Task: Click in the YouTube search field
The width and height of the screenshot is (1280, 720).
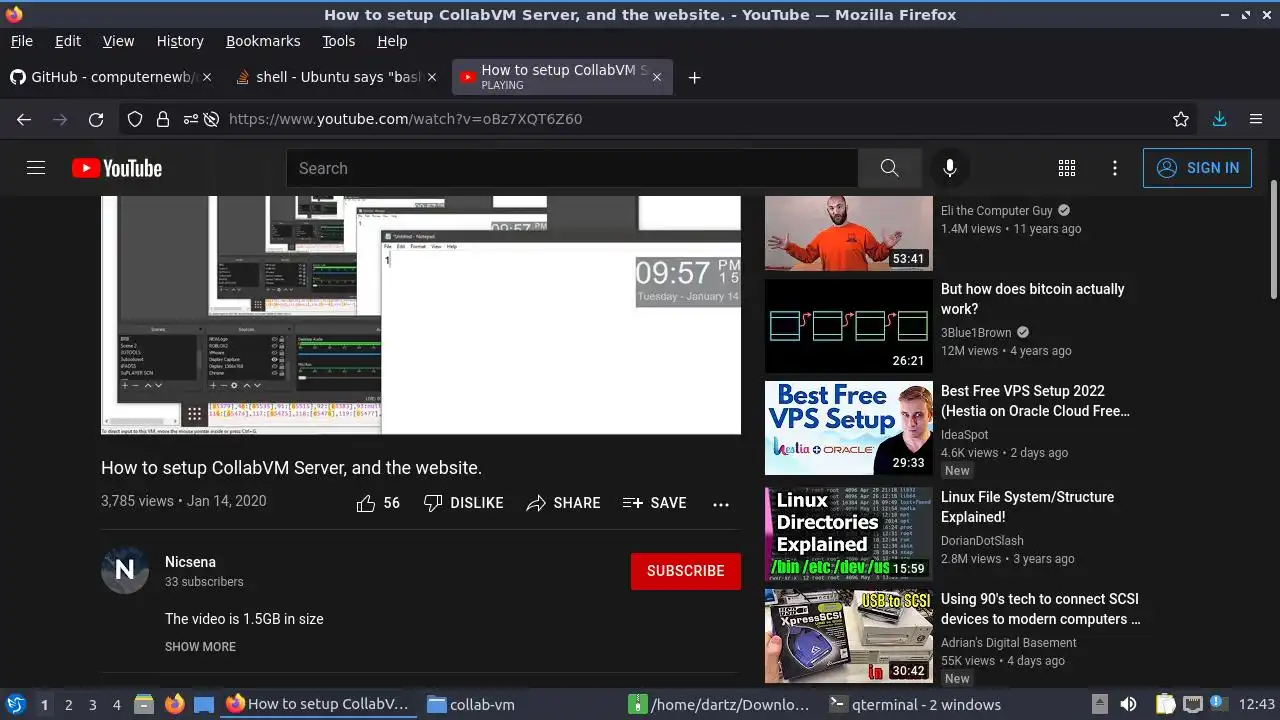Action: coord(572,168)
